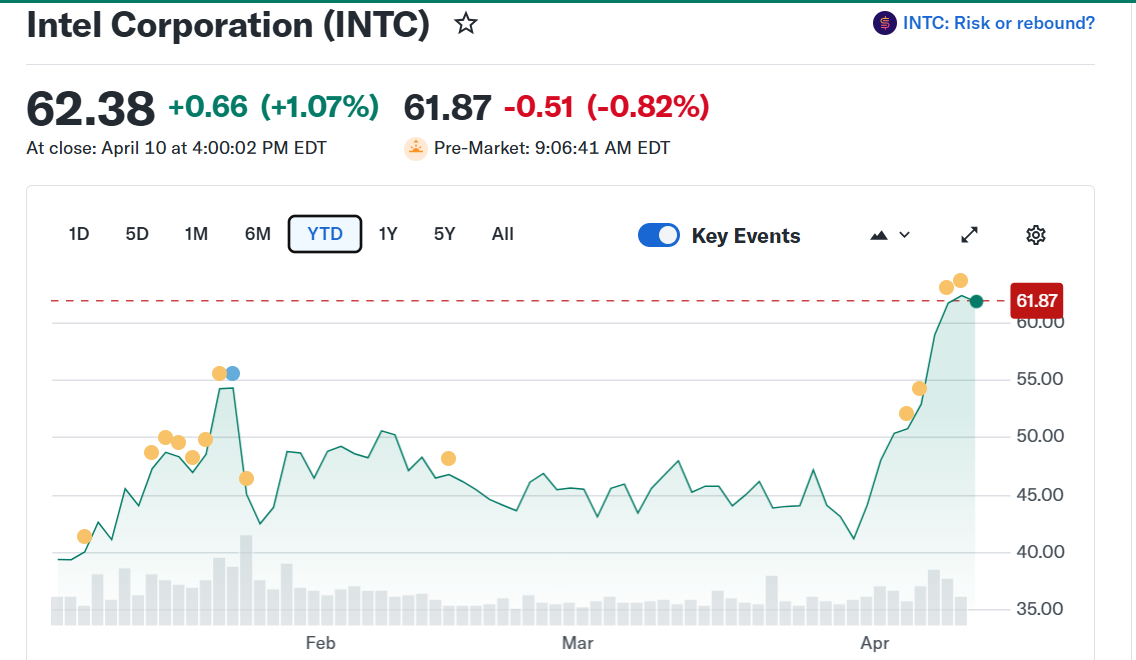Open chart settings gear icon
The height and width of the screenshot is (660, 1136).
(x=1036, y=235)
